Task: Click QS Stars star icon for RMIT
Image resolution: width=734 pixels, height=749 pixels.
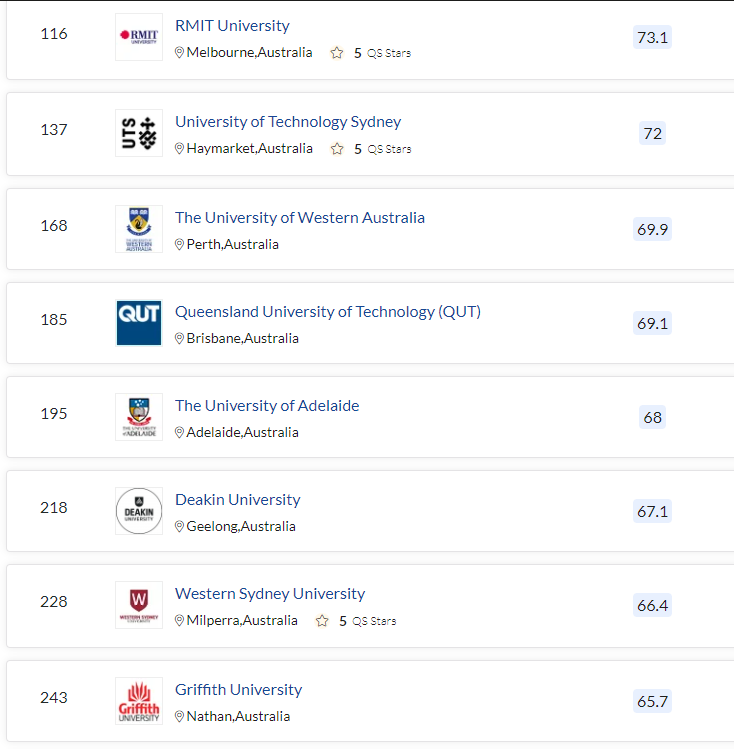Action: click(x=337, y=53)
